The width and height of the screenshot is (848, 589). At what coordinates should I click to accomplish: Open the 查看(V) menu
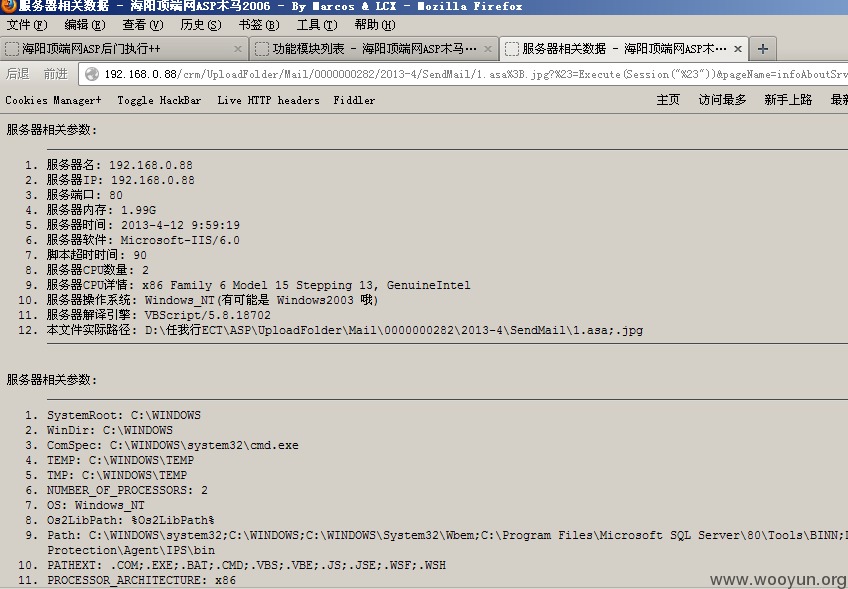143,25
